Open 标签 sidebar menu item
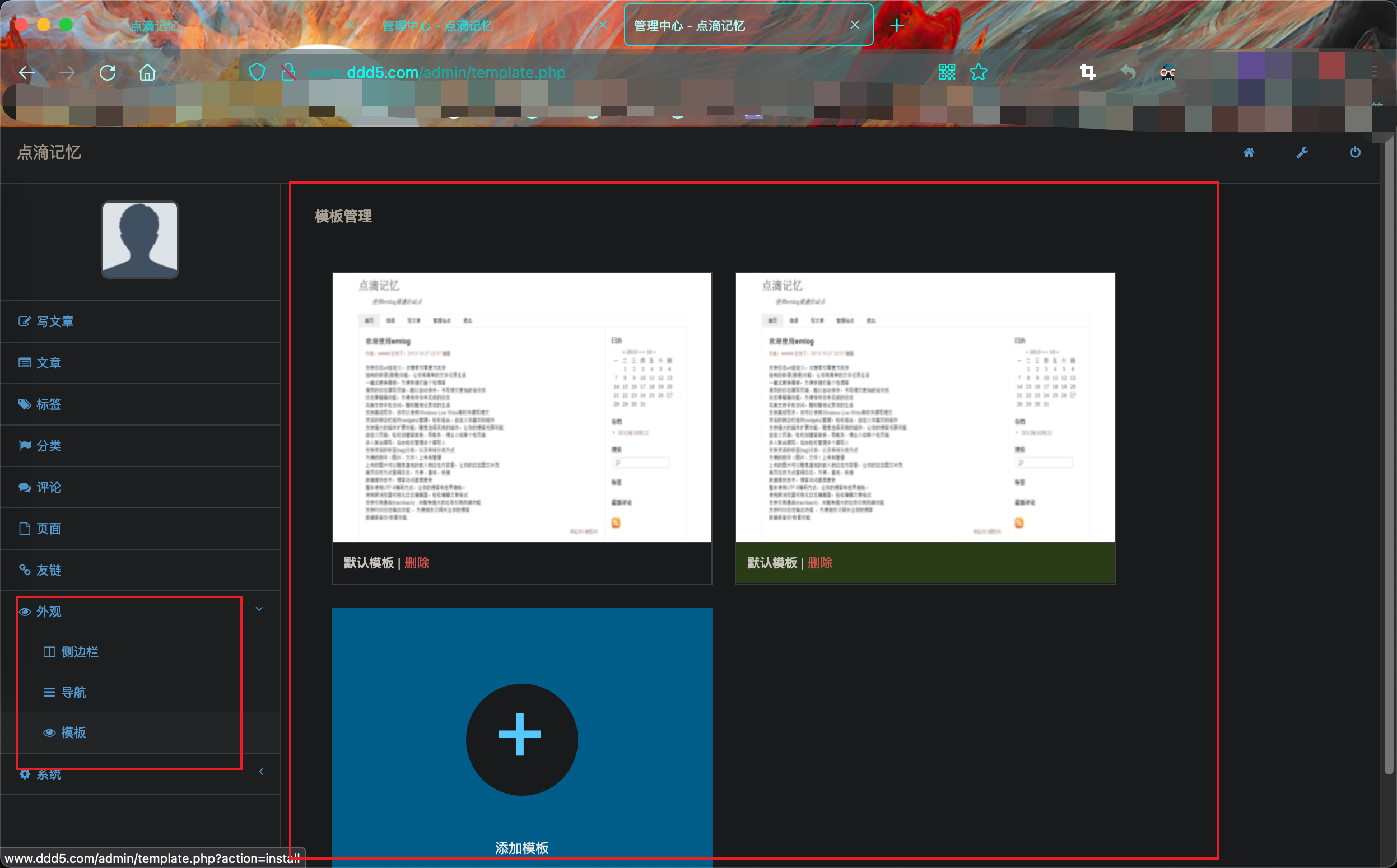This screenshot has height=868, width=1397. pos(48,404)
